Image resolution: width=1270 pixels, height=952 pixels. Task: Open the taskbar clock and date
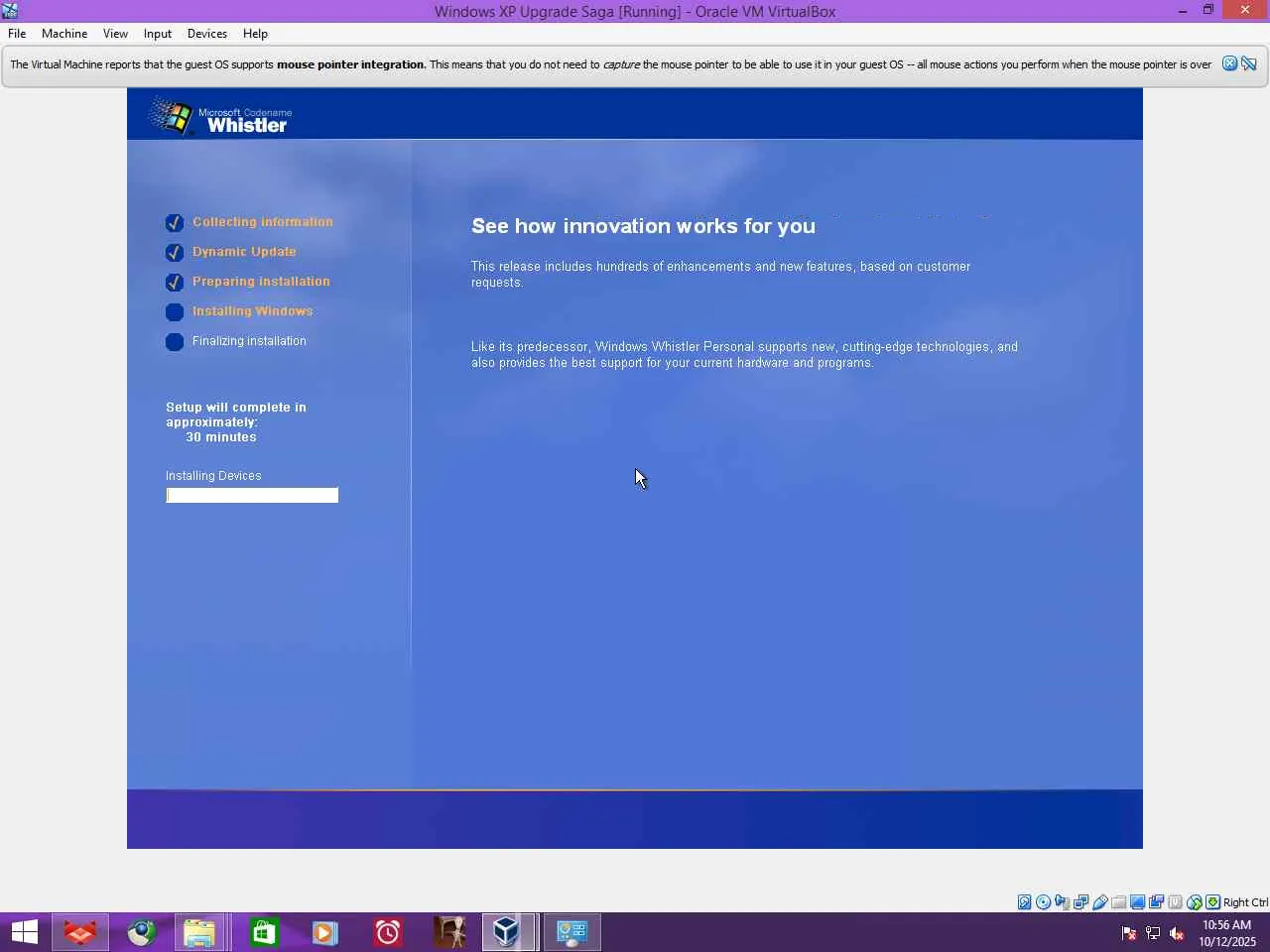(x=1227, y=933)
